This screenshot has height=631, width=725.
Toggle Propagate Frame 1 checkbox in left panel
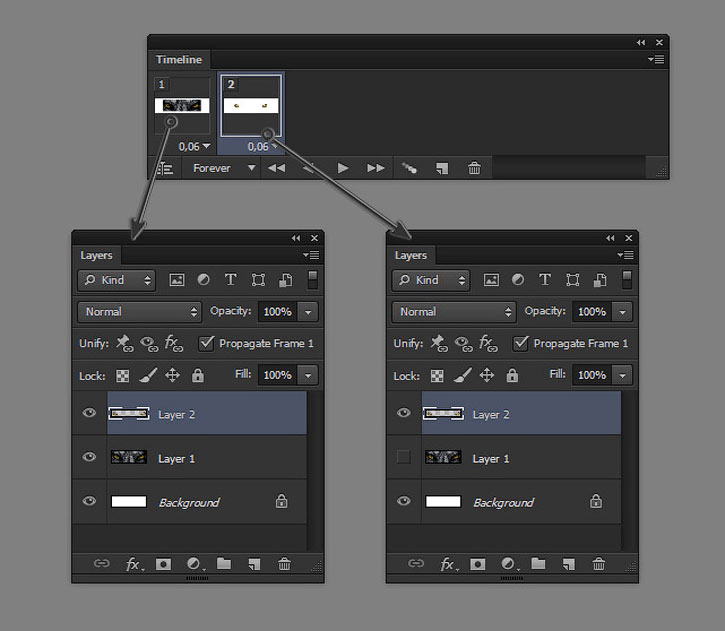206,343
